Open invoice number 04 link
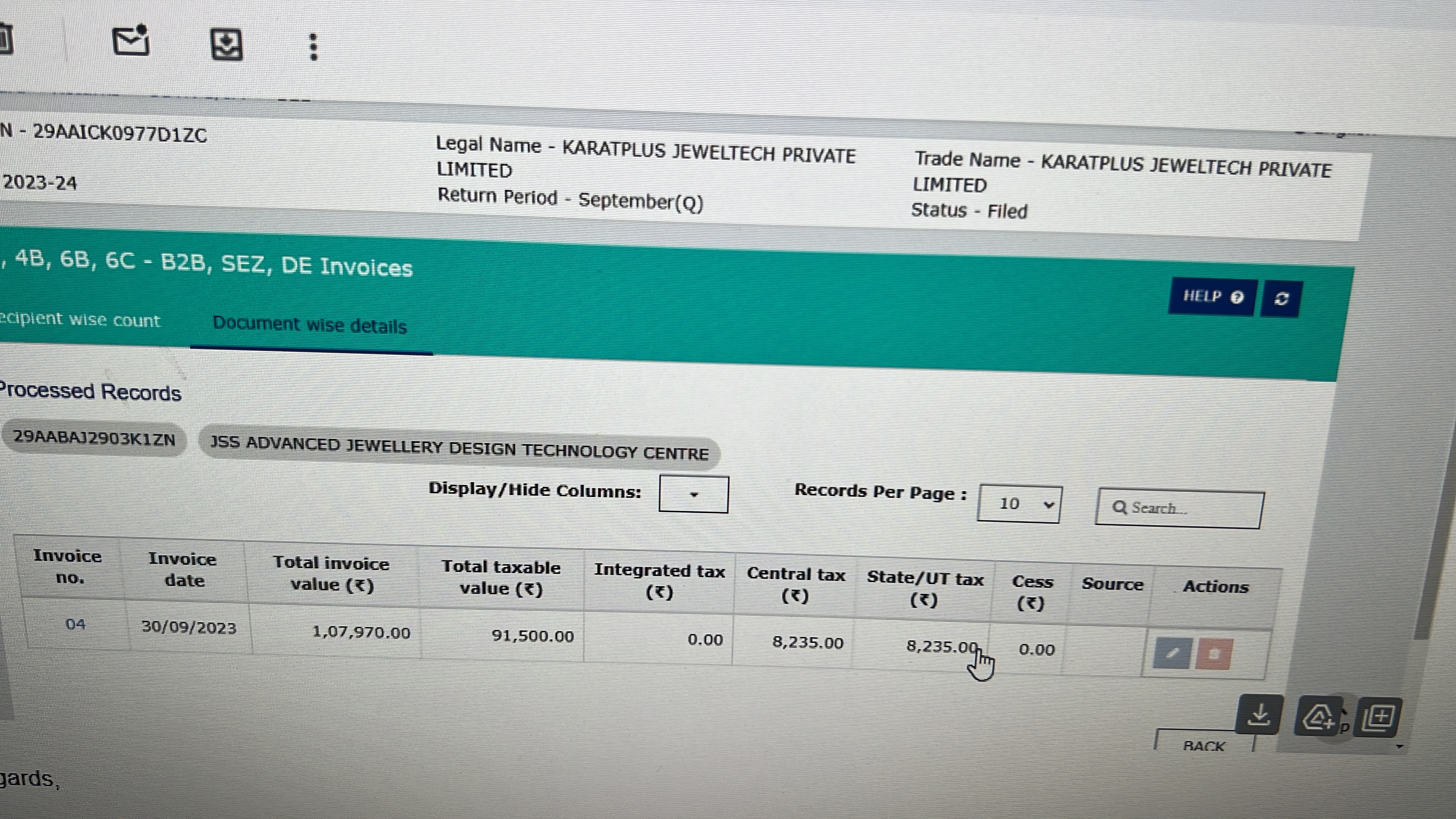The width and height of the screenshot is (1456, 819). pyautogui.click(x=75, y=624)
